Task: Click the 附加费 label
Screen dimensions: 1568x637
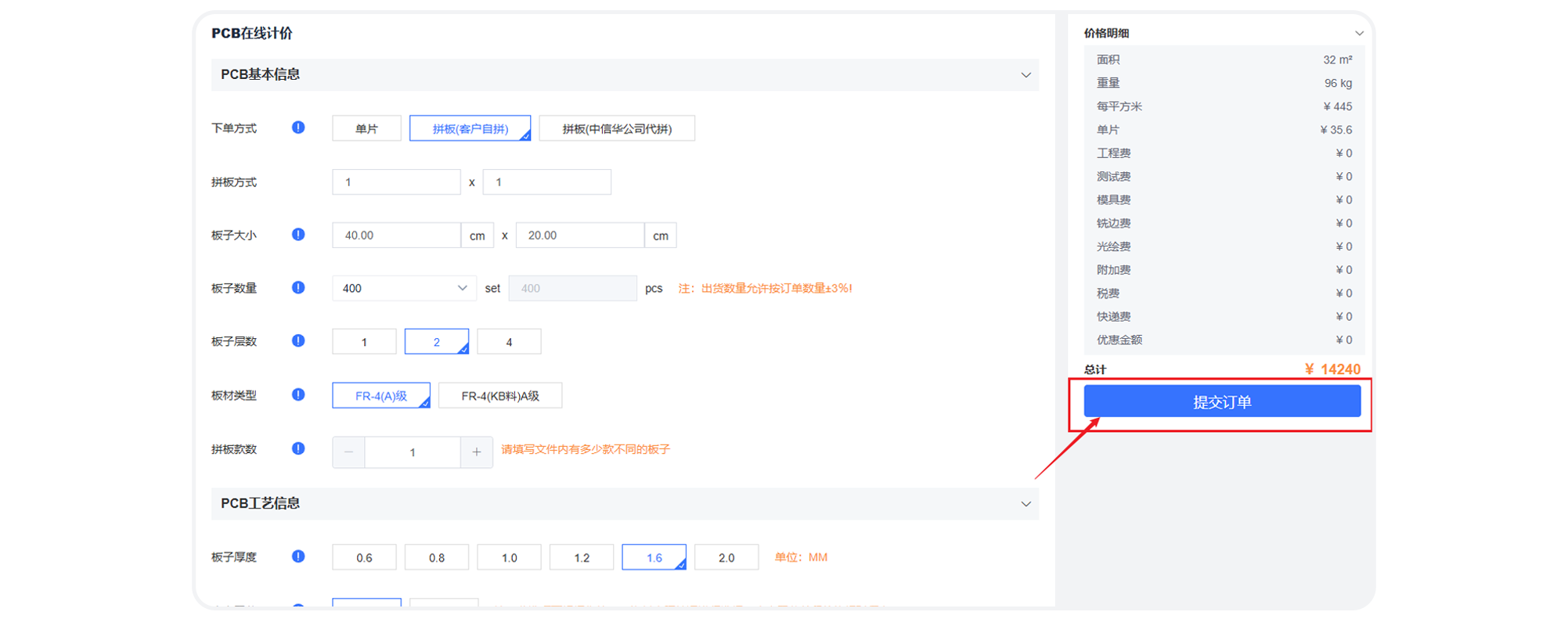Action: [1113, 270]
